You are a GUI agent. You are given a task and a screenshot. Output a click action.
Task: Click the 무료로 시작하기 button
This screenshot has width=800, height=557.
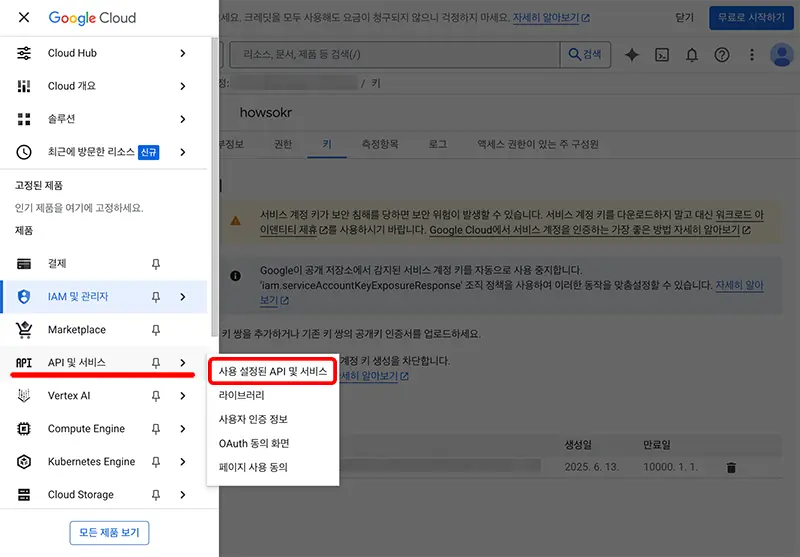pos(751,18)
